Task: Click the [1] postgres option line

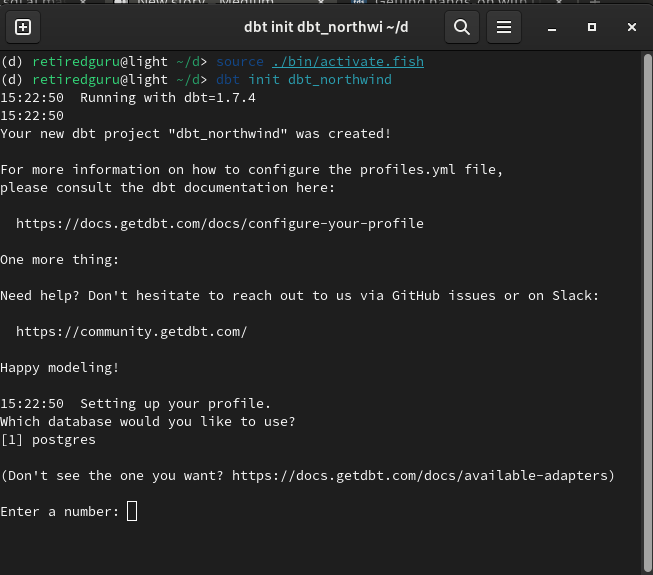Action: click(x=48, y=440)
